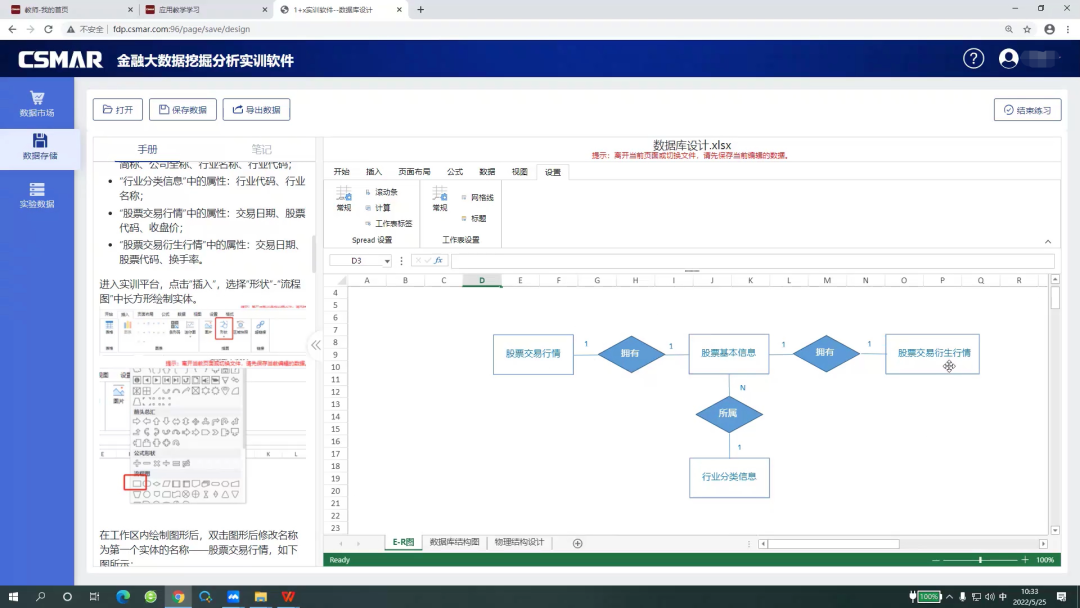Screen dimensions: 1080x608
Task: Open the cell name box dropdown
Action: click(386, 261)
